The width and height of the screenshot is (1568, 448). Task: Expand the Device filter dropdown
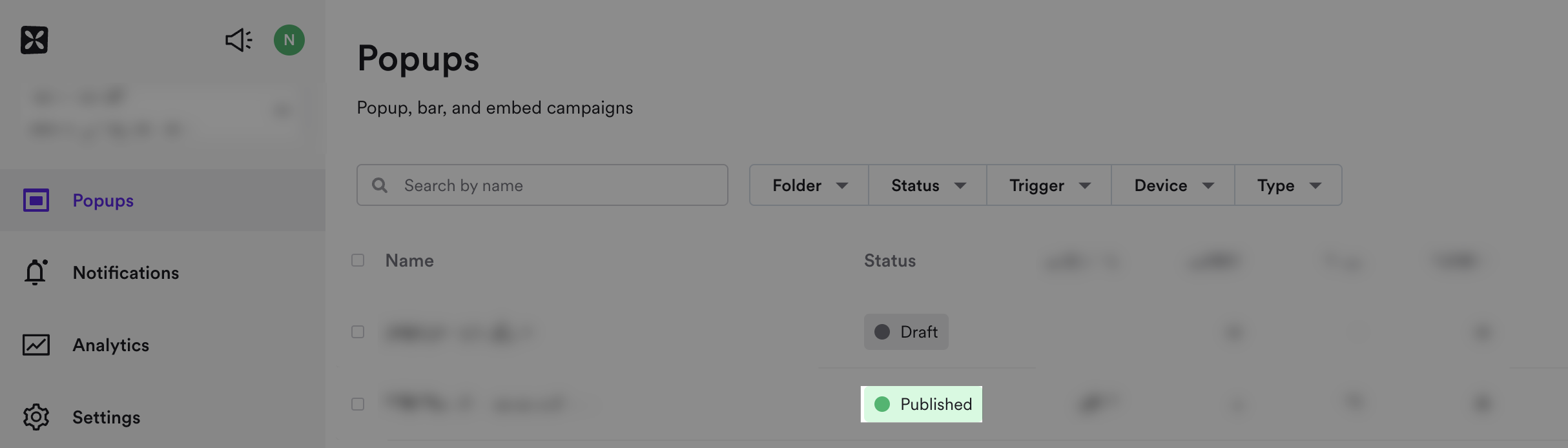1173,185
